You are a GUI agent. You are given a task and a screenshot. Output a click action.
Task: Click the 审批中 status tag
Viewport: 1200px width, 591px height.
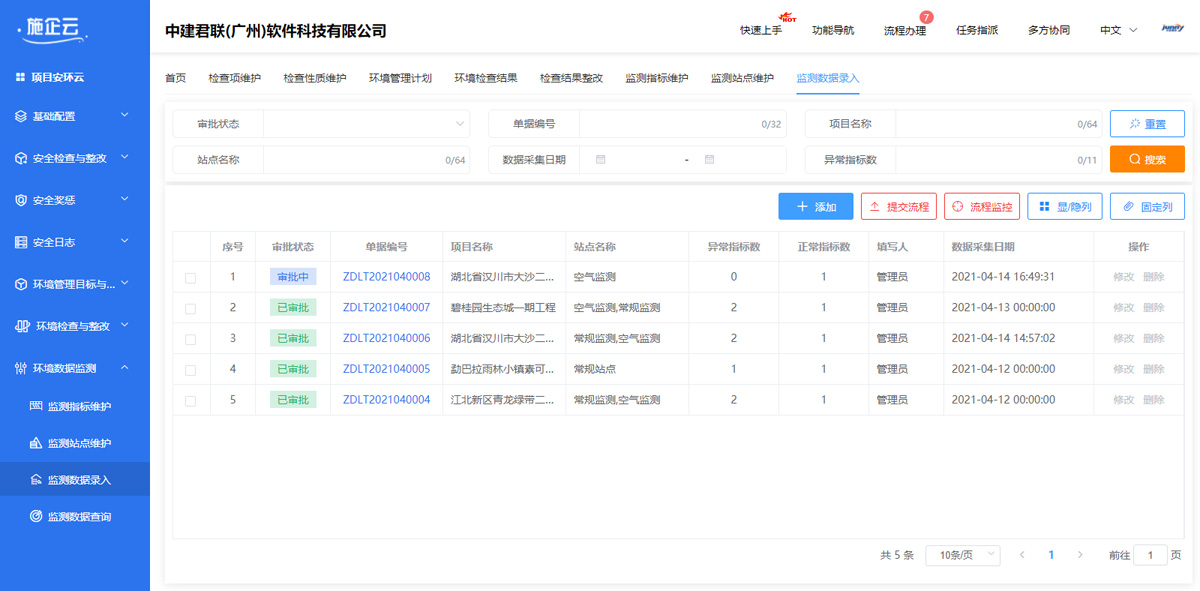point(293,277)
